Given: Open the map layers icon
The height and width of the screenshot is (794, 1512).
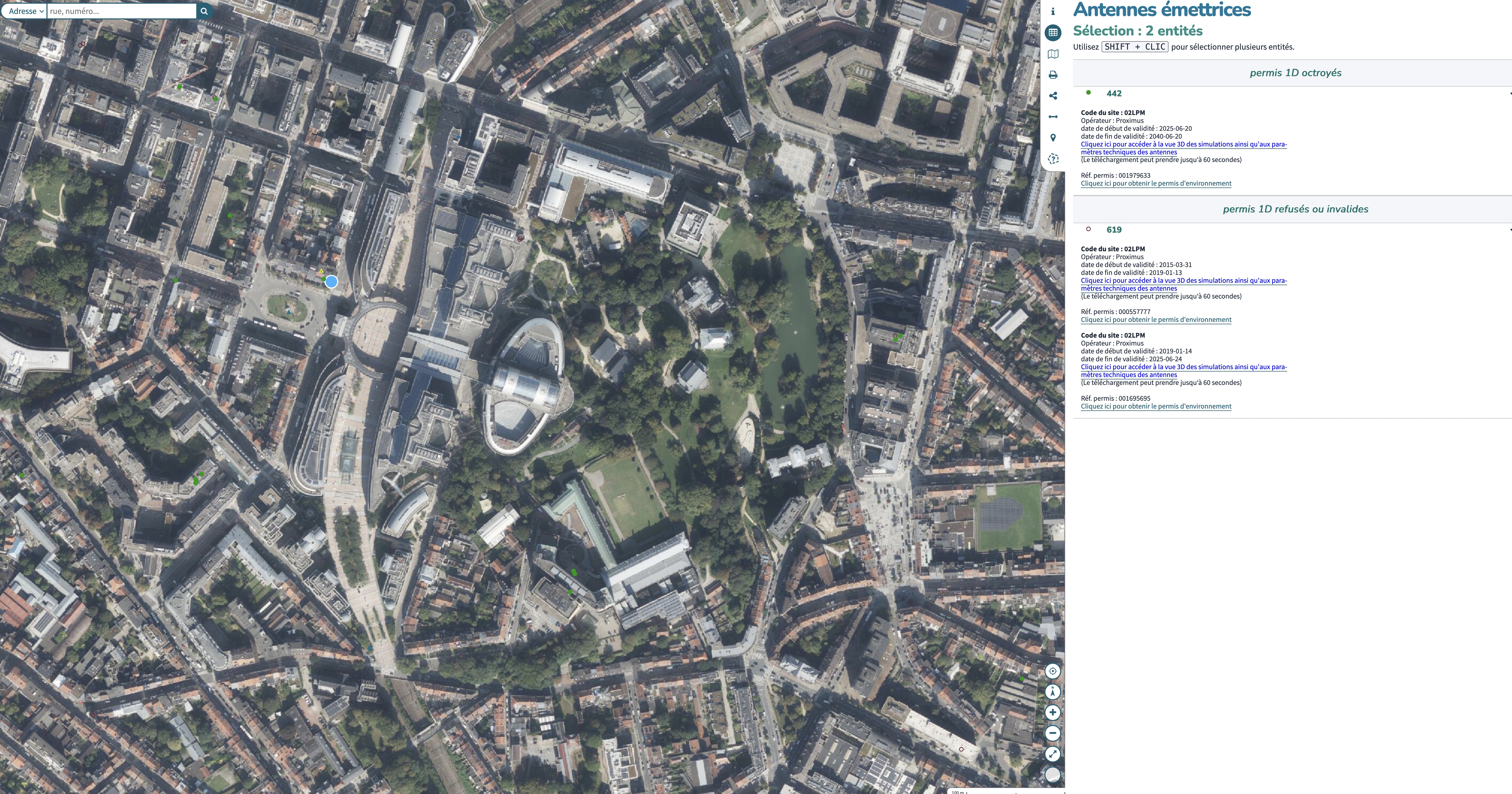Looking at the screenshot, I should pos(1053,54).
